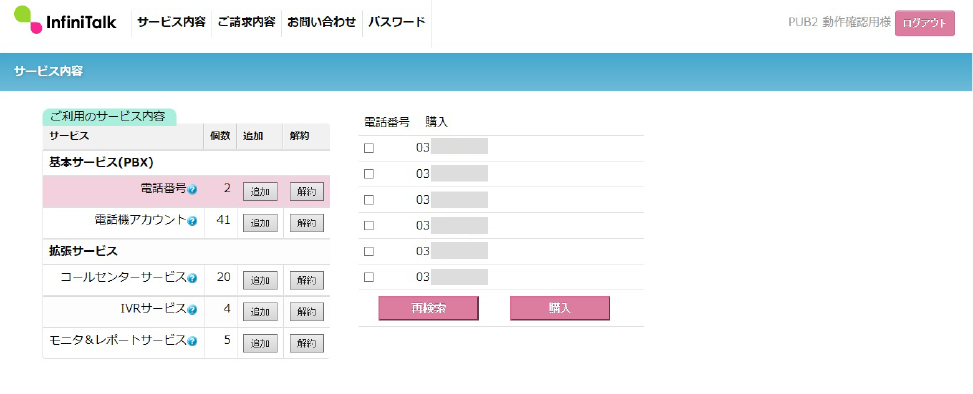Check the last 03 phone number checkbox
This screenshot has height=394, width=973.
(369, 277)
